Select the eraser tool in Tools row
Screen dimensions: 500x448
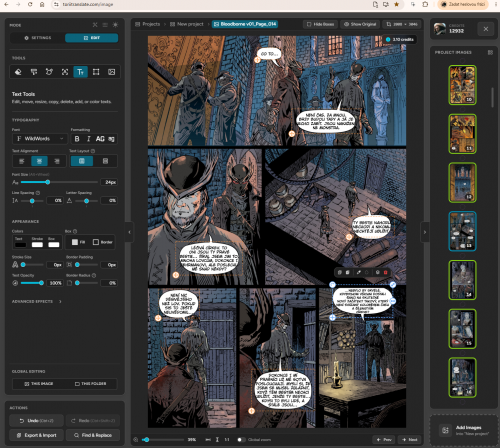(18, 72)
